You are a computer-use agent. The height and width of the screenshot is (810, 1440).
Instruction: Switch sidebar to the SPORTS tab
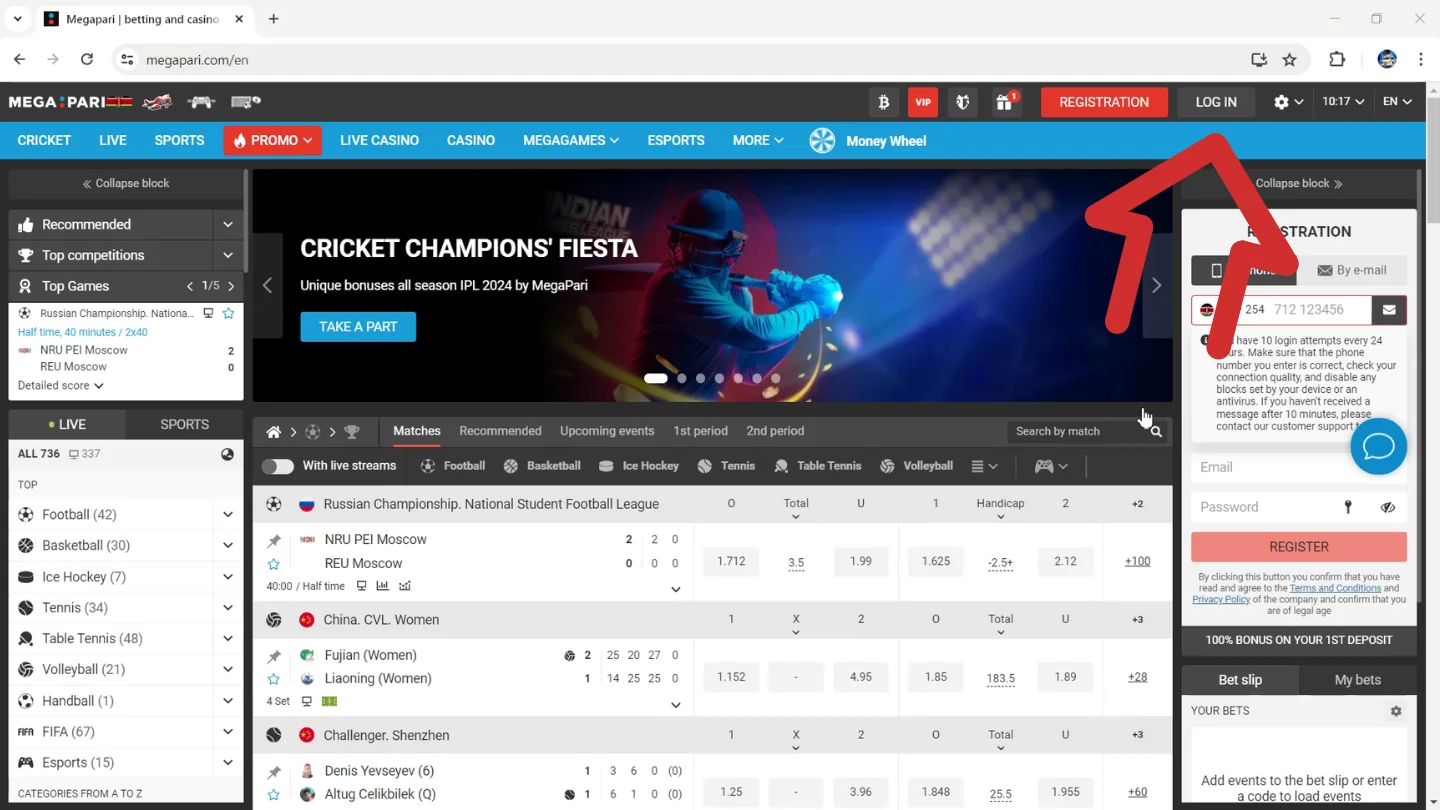tap(185, 424)
